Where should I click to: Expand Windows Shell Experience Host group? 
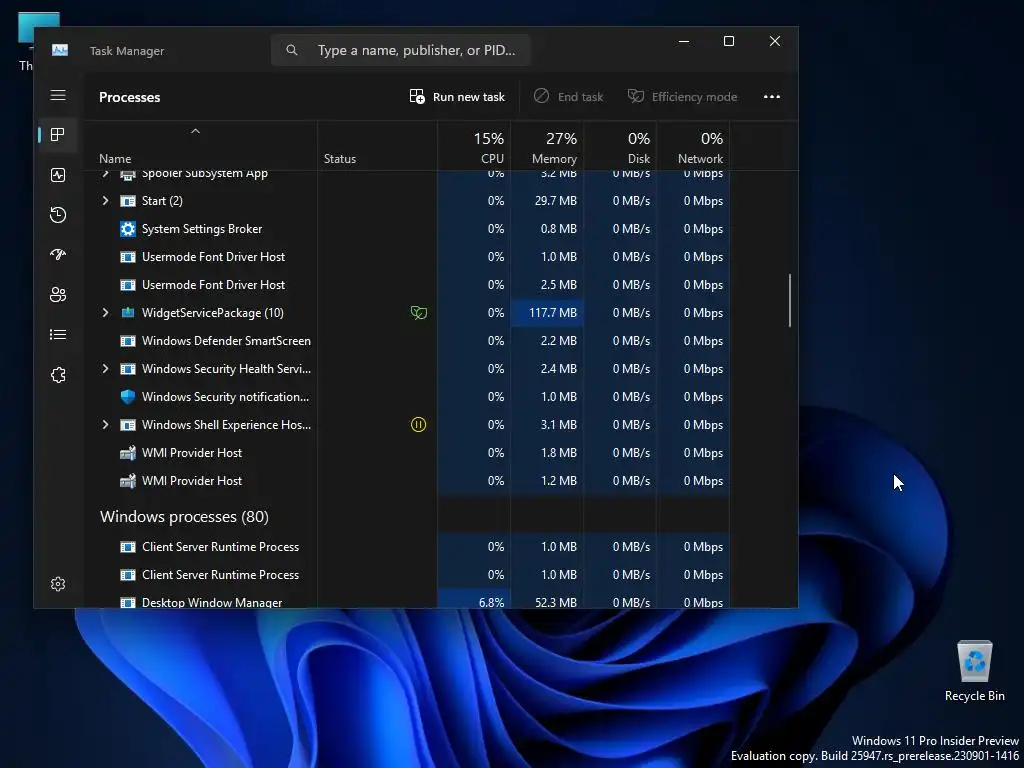coord(105,424)
